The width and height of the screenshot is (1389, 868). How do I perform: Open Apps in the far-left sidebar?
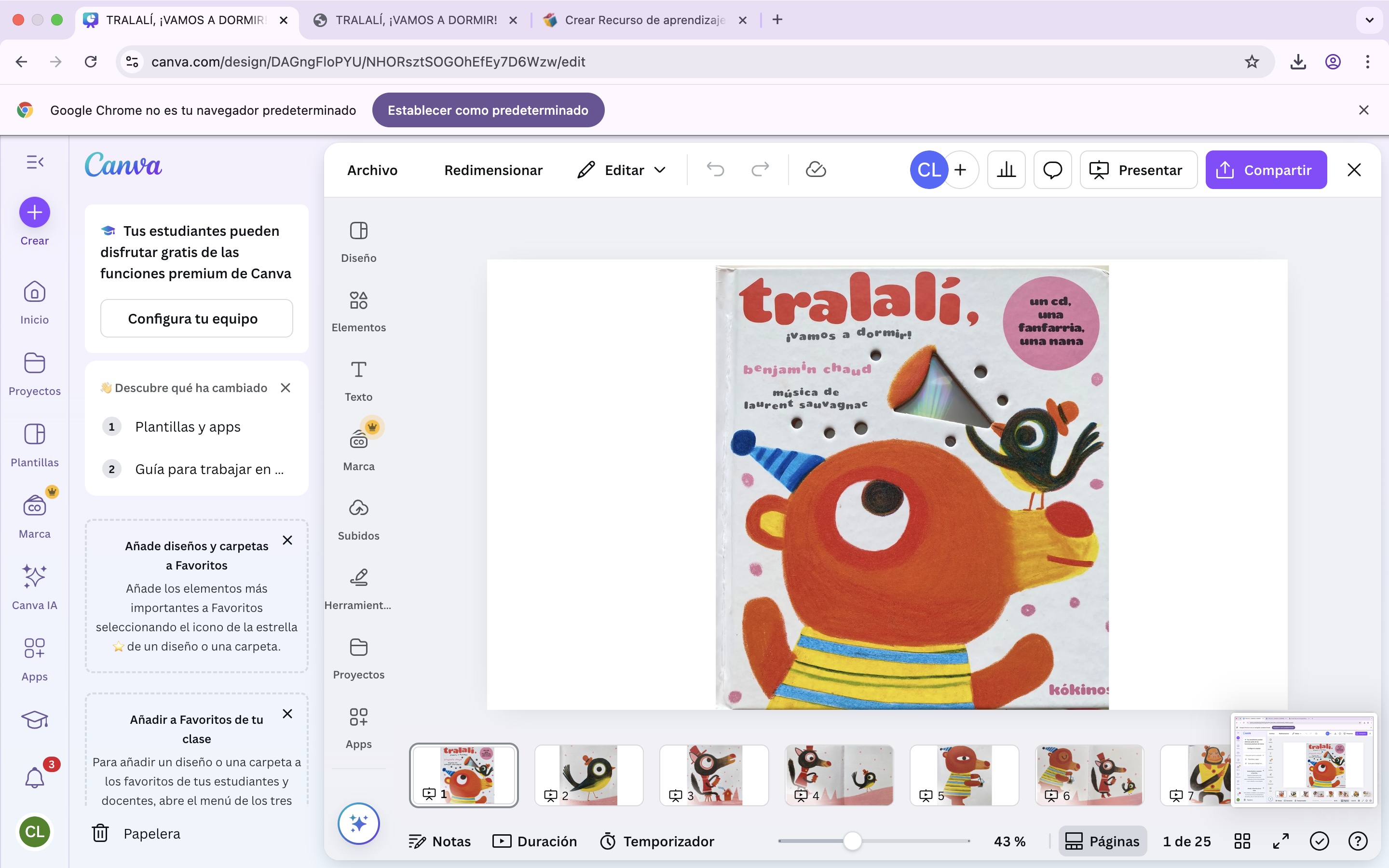pyautogui.click(x=34, y=659)
